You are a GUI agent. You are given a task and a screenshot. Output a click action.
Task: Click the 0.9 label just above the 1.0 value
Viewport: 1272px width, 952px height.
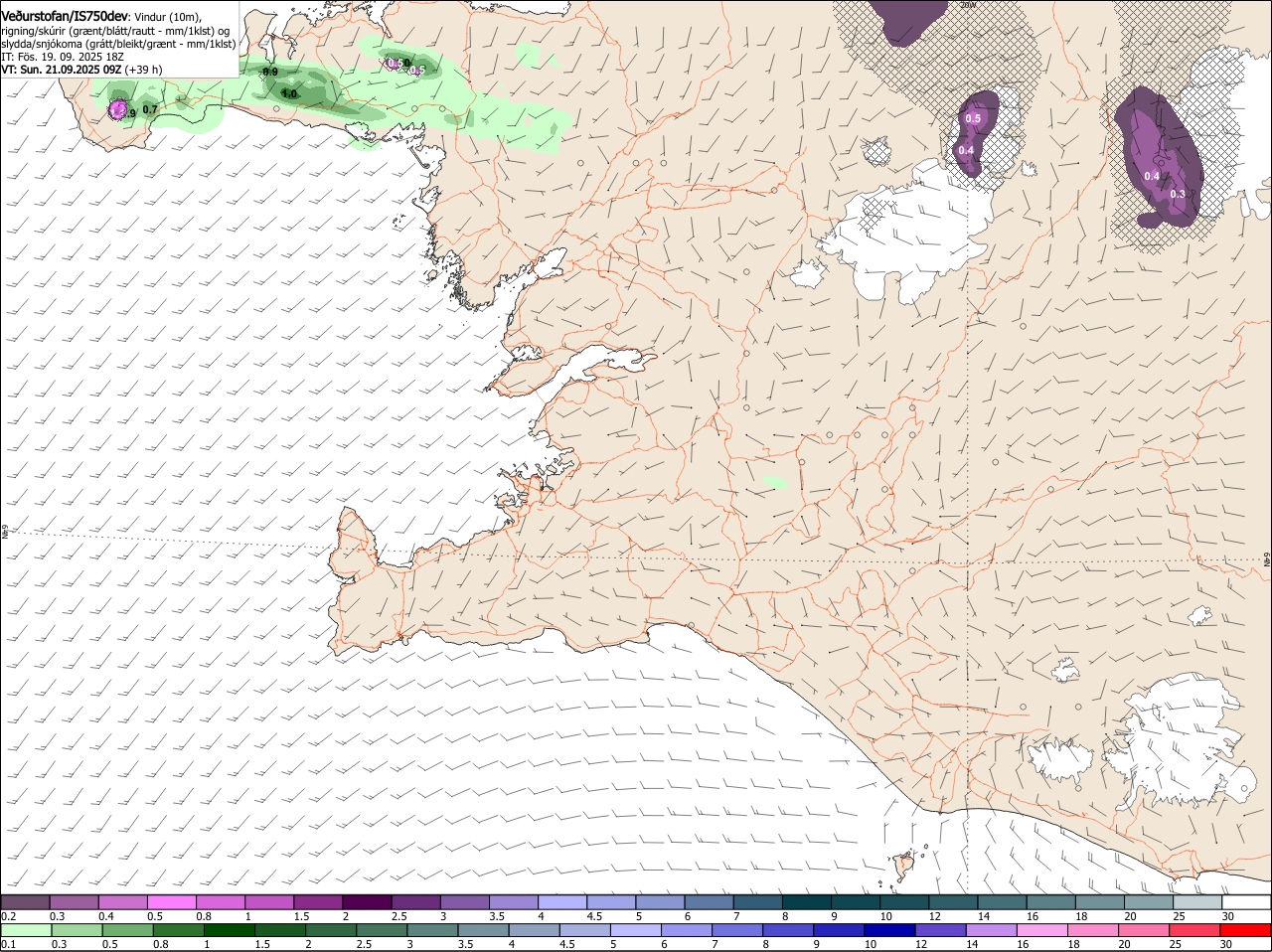coord(270,72)
